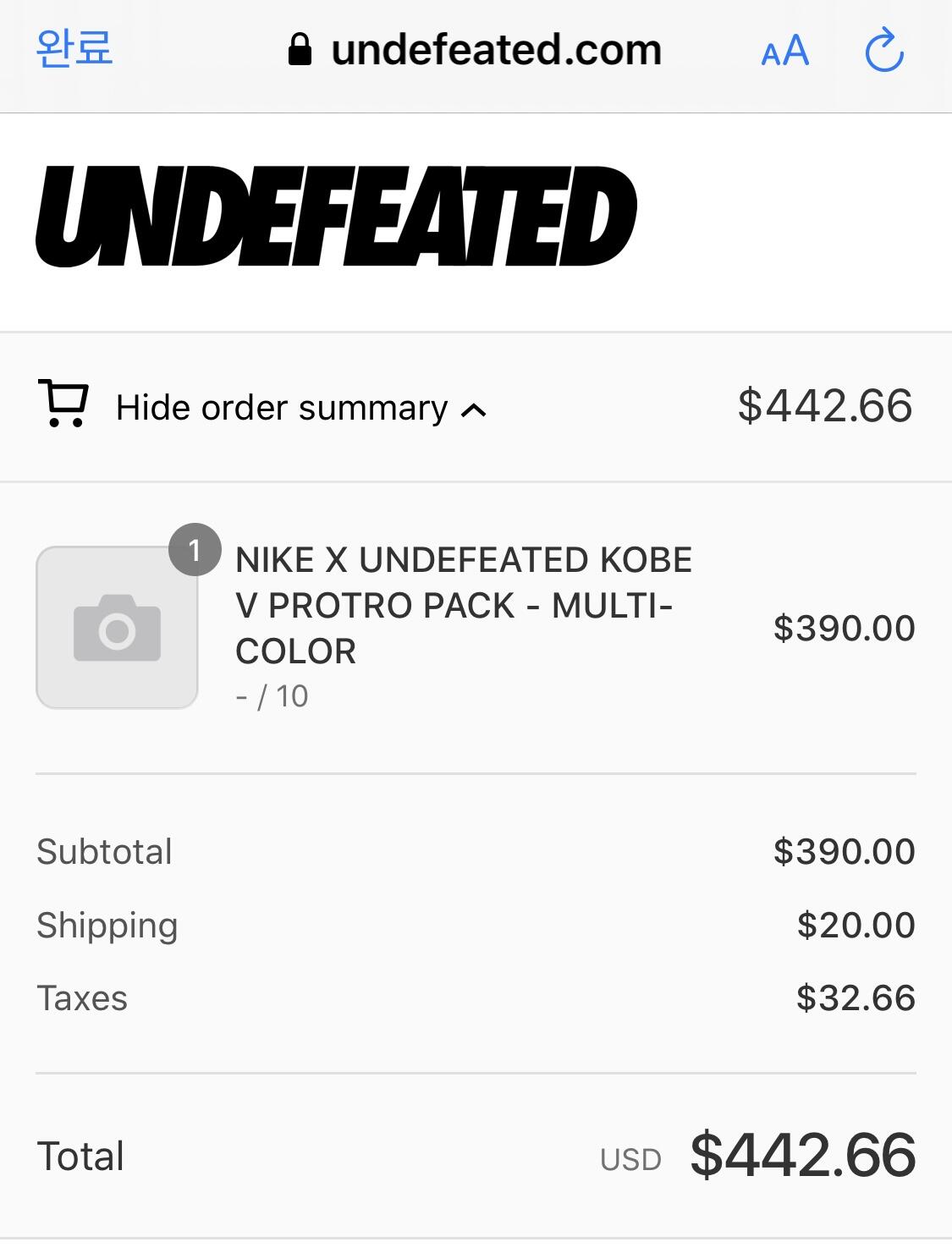952x1253 pixels.
Task: Click the quantity badge showing 1
Action: coord(195,551)
